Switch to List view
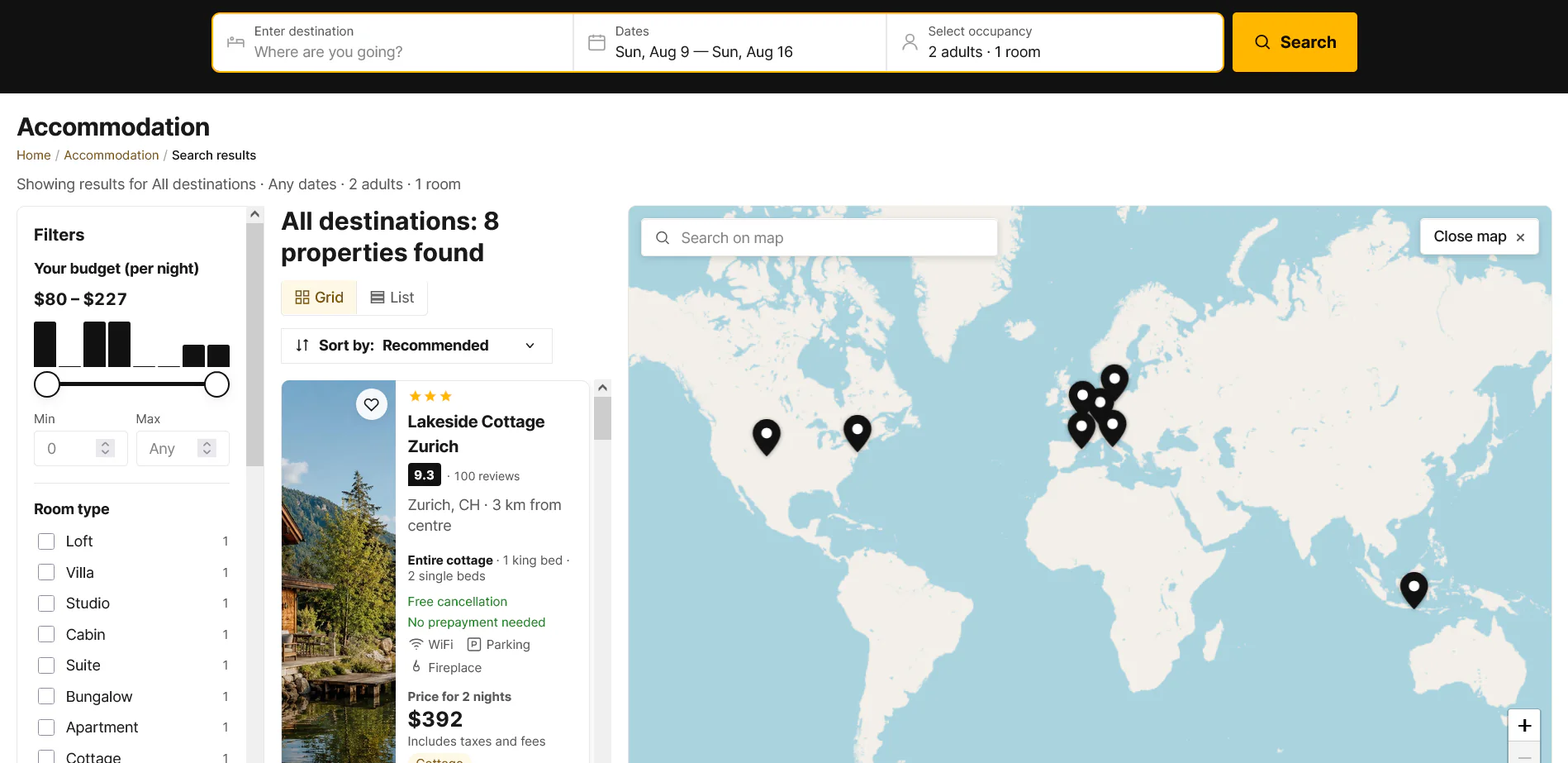The height and width of the screenshot is (763, 1568). click(x=392, y=298)
